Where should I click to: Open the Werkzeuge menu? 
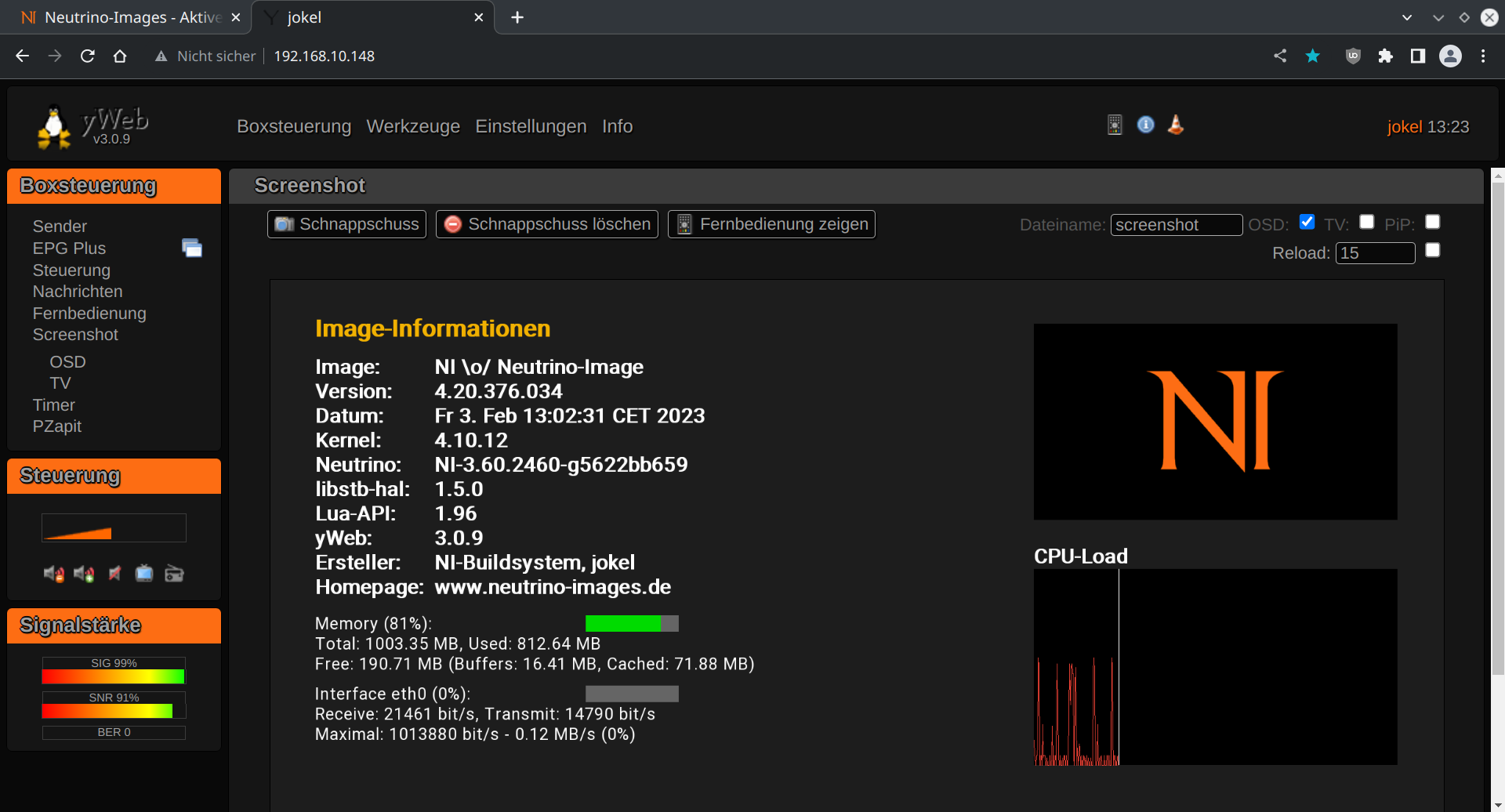point(413,126)
